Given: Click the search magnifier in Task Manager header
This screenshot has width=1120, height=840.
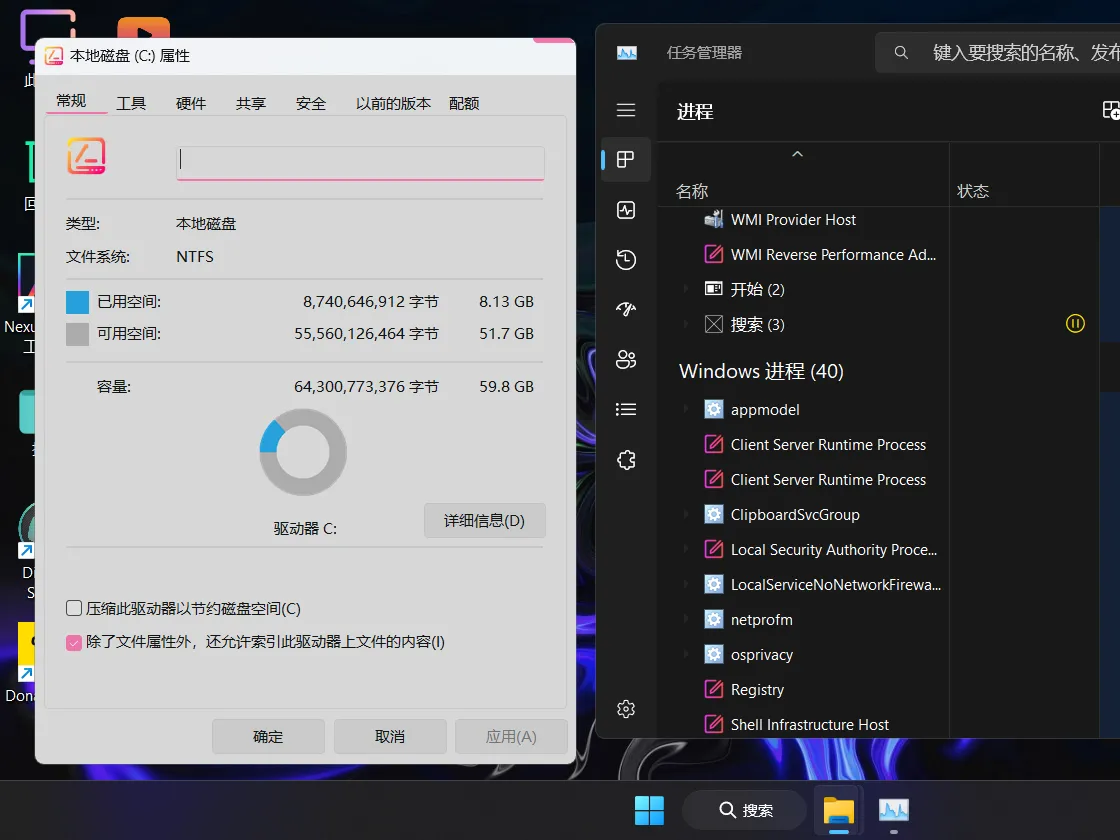Looking at the screenshot, I should tap(900, 52).
